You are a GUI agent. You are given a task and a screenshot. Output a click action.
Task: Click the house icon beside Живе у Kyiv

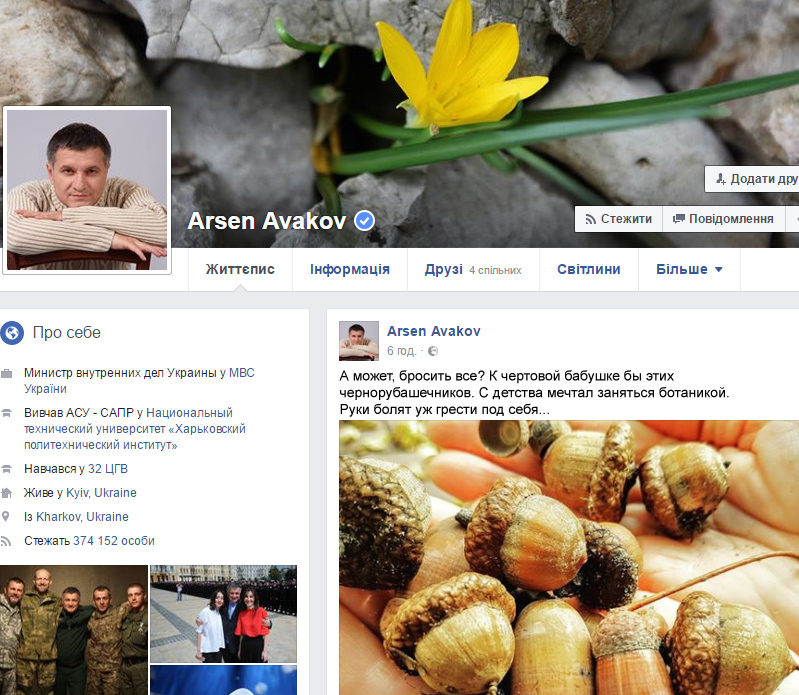click(8, 493)
